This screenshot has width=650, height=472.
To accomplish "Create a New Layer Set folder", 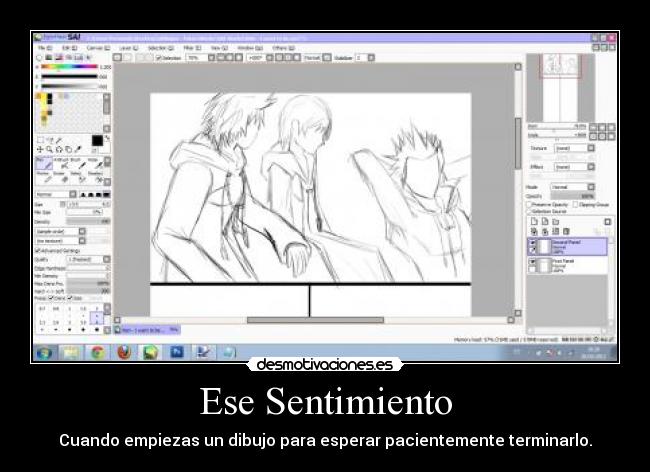I will point(555,222).
